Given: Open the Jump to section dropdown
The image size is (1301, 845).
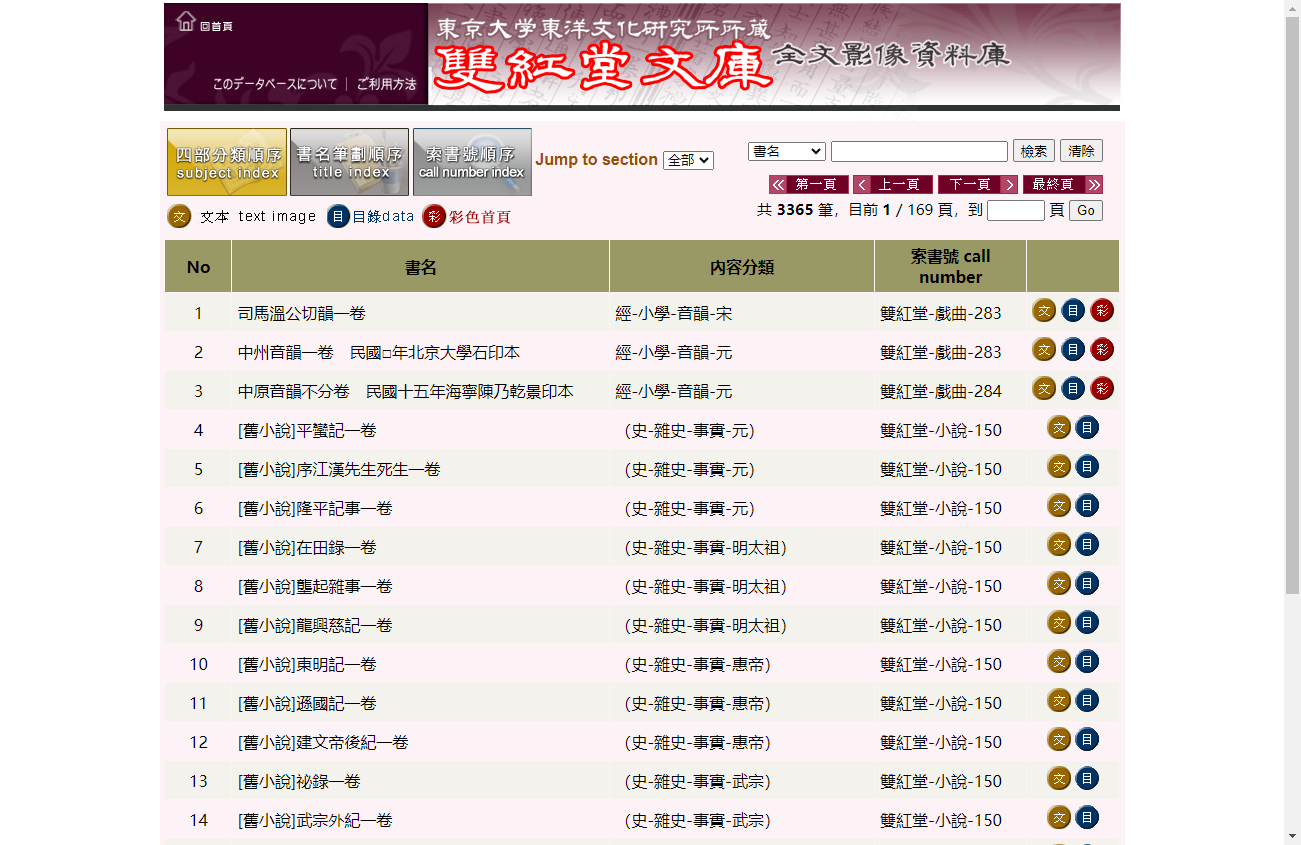Looking at the screenshot, I should tap(688, 160).
